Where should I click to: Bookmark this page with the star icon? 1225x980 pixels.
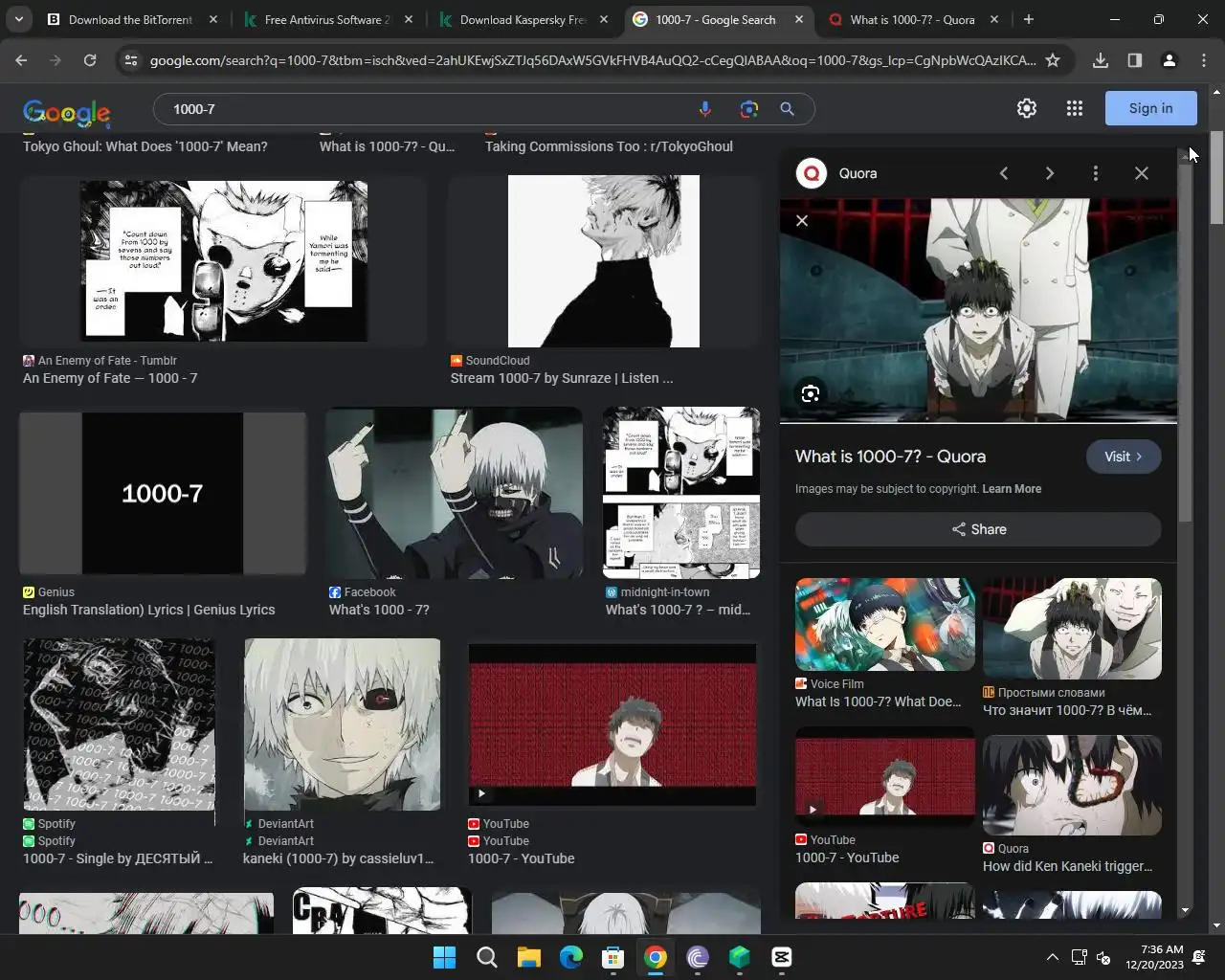click(x=1053, y=60)
